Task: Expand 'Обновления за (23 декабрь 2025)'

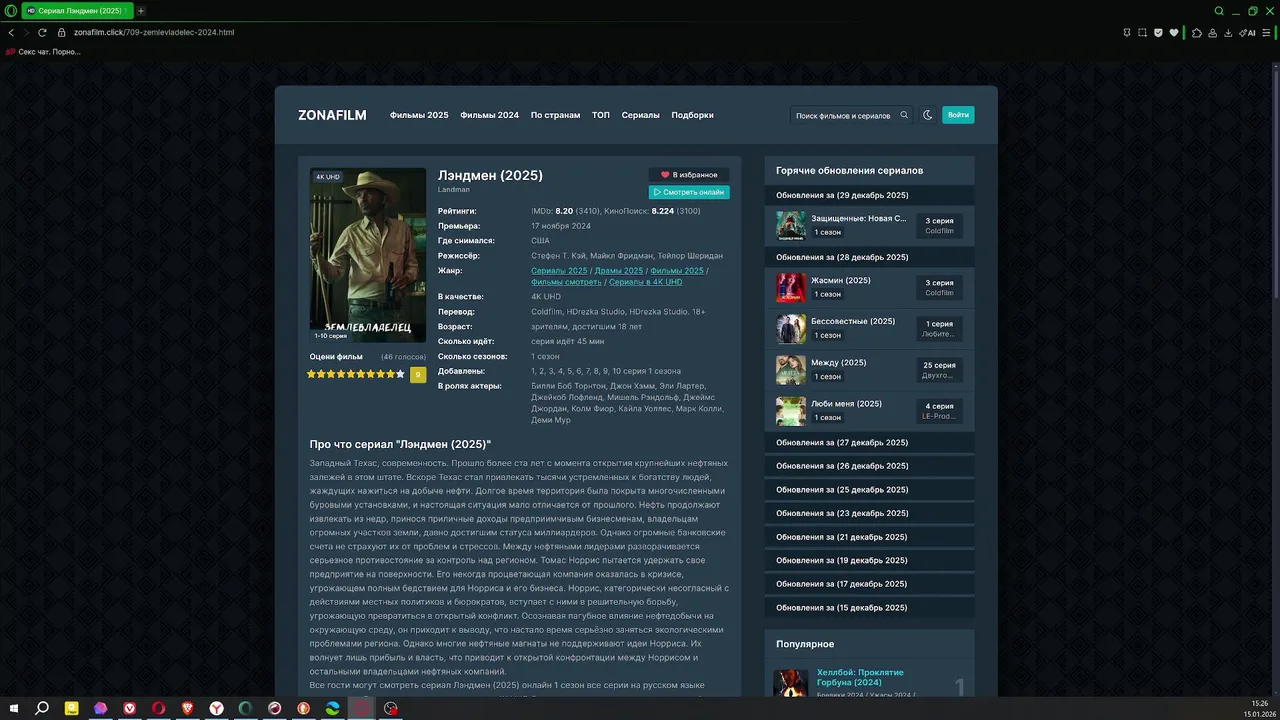Action: point(869,513)
